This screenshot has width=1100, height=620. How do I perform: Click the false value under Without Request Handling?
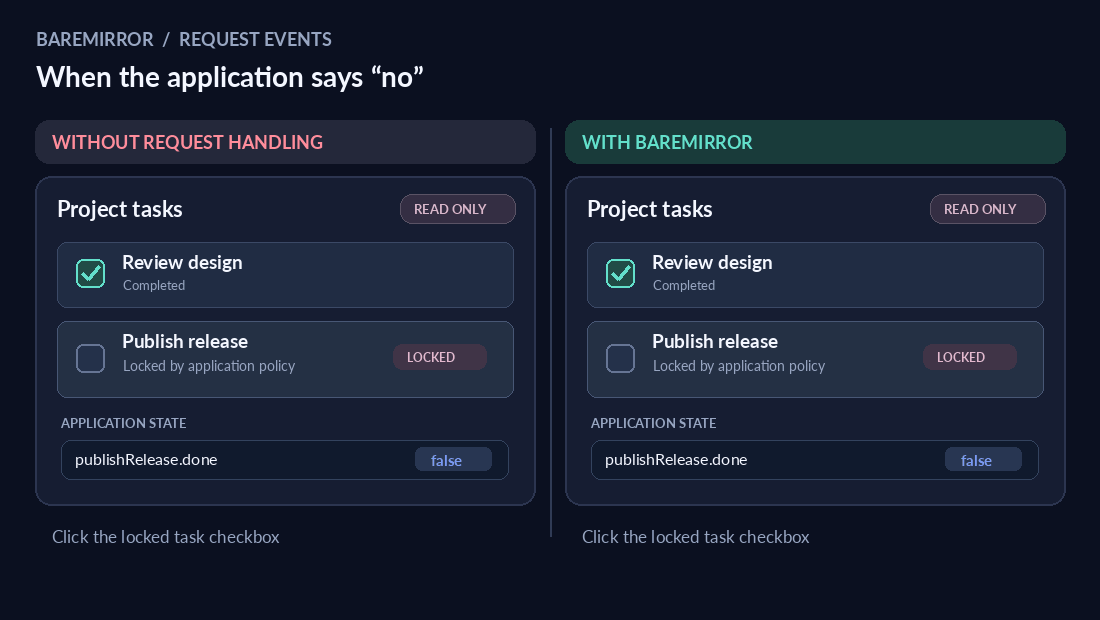453,460
